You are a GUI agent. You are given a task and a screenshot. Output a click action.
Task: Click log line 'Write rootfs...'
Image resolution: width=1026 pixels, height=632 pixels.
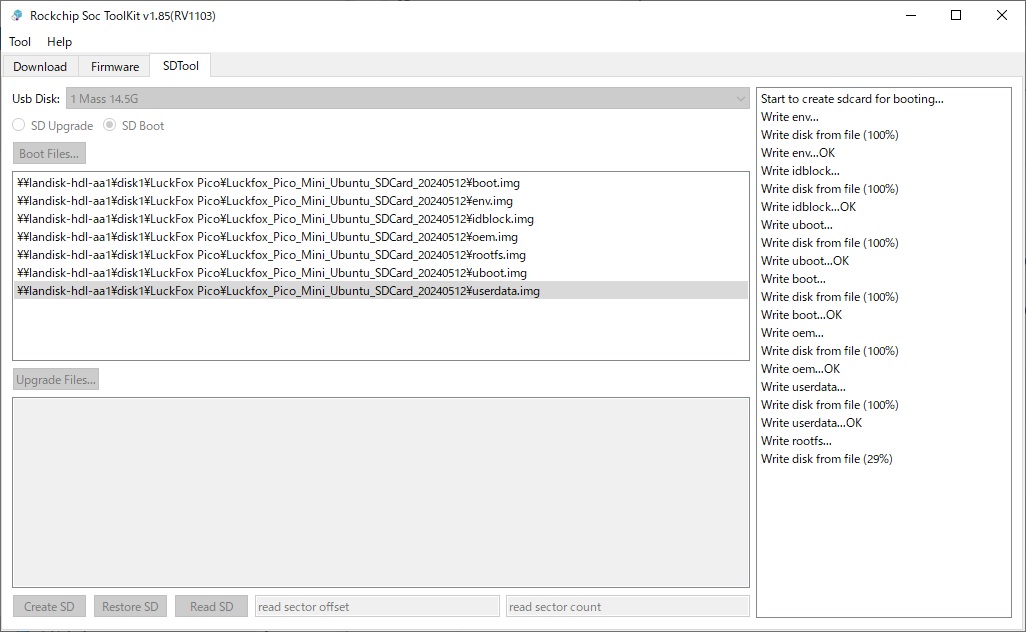tap(796, 441)
